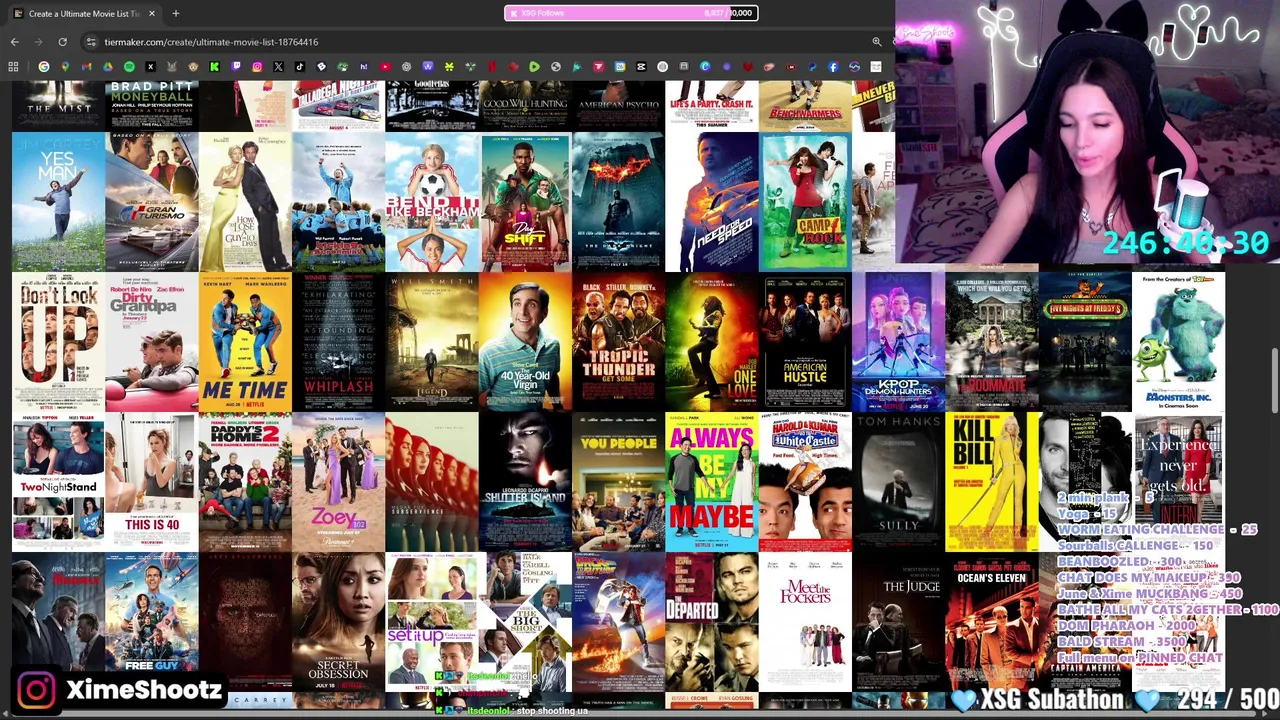Select the Five Nights at Freddy's poster
The width and height of the screenshot is (1280, 720).
pos(1085,342)
